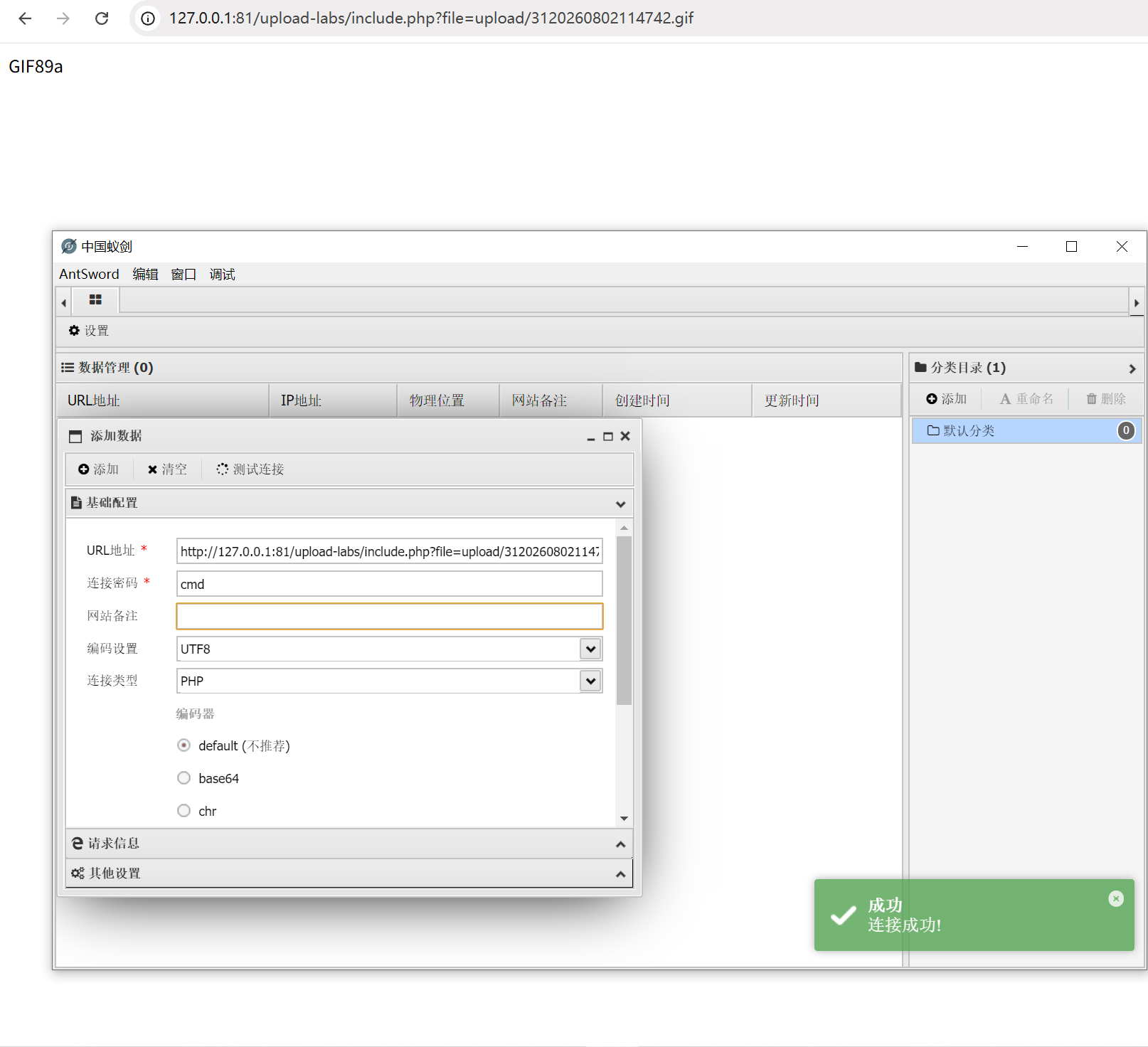
Task: Click 添加 in the add data dialog
Action: [x=98, y=469]
